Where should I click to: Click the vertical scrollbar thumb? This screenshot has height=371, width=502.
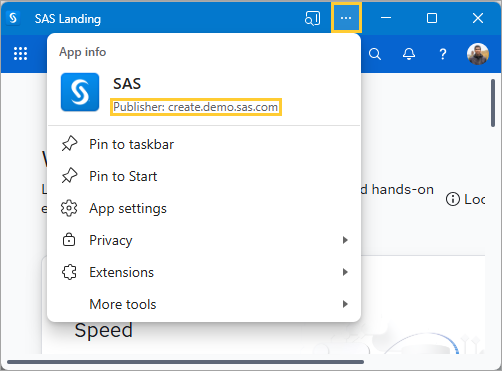(x=493, y=103)
